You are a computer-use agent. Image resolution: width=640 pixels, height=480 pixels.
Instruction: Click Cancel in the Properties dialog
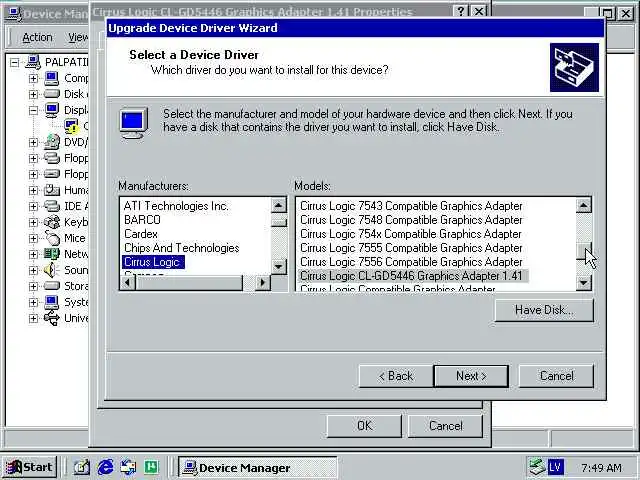point(445,426)
